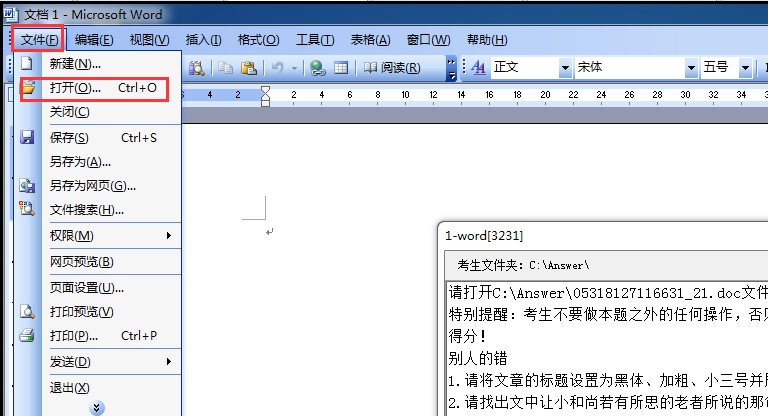
Task: Open the 宋体 font name dropdown
Action: (690, 68)
